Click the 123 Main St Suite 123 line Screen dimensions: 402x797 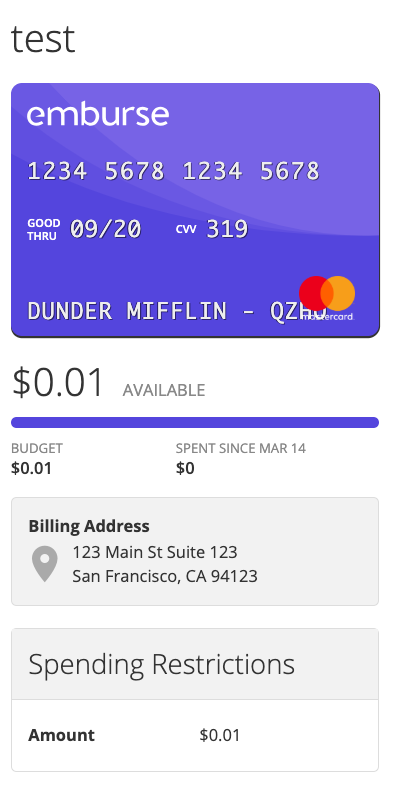(x=155, y=552)
